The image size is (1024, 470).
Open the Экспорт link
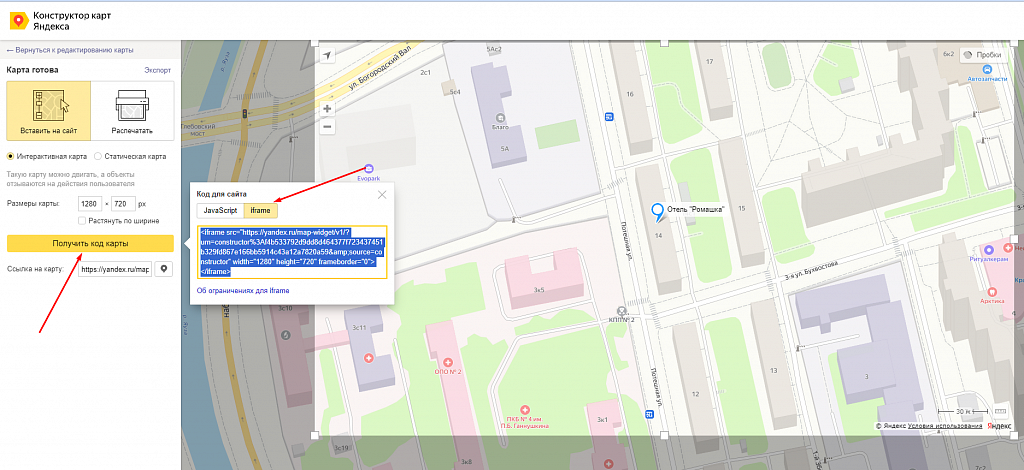[157, 70]
